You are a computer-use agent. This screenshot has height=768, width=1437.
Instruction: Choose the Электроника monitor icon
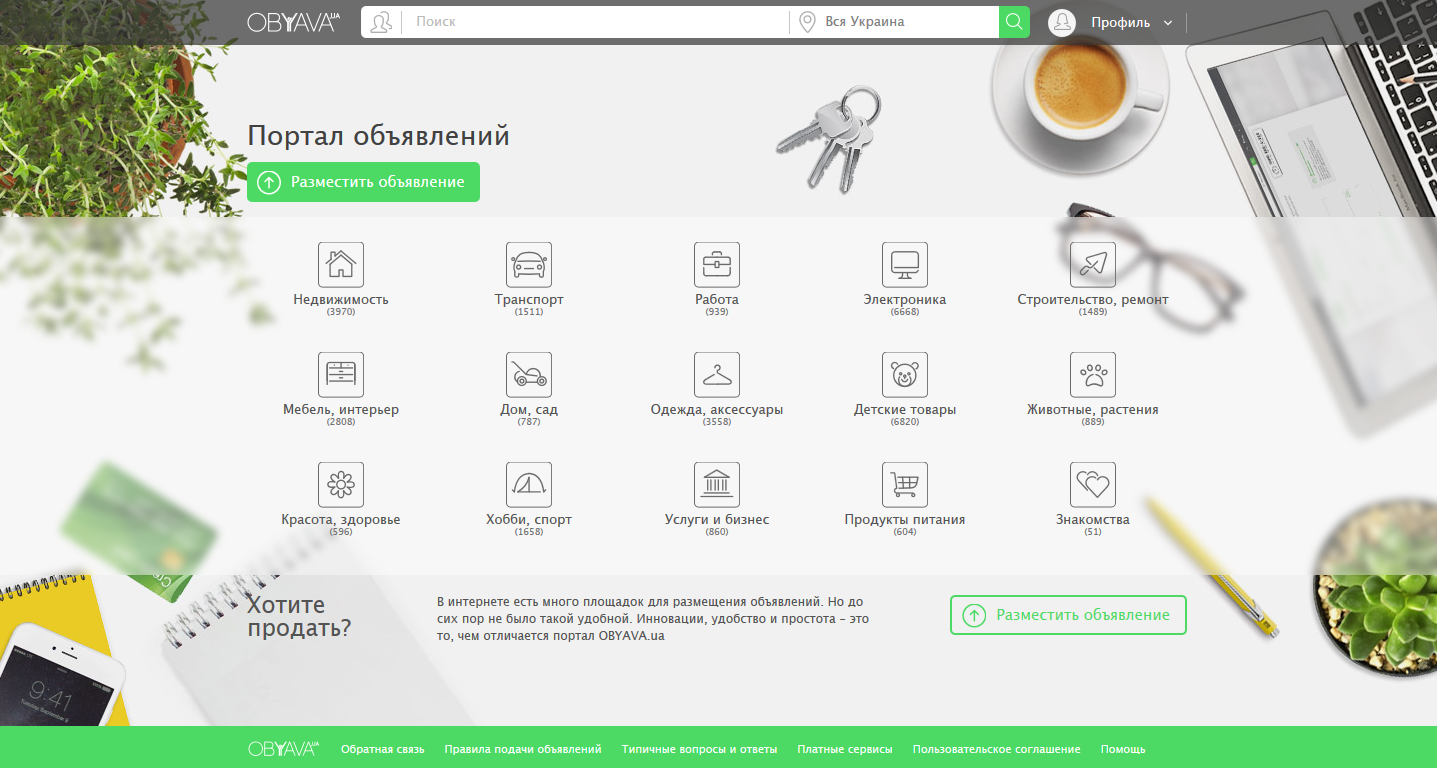(x=905, y=265)
